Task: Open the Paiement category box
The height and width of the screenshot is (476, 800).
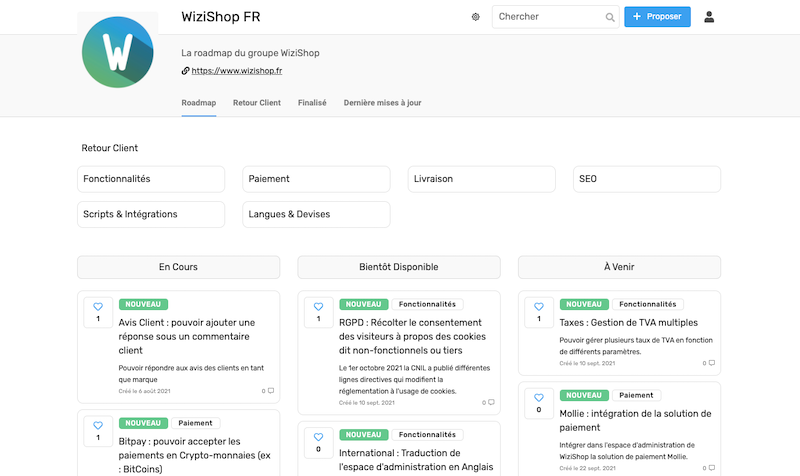Action: pyautogui.click(x=316, y=179)
